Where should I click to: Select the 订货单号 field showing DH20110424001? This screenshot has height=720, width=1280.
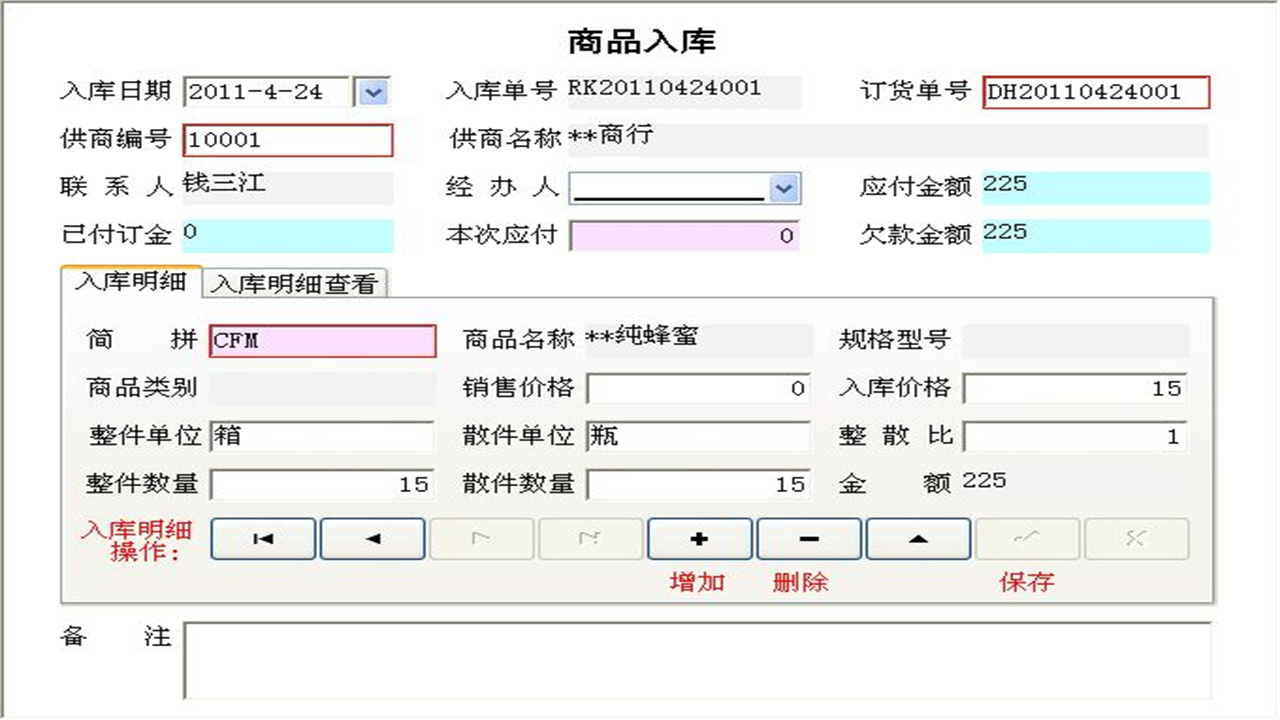point(1095,91)
